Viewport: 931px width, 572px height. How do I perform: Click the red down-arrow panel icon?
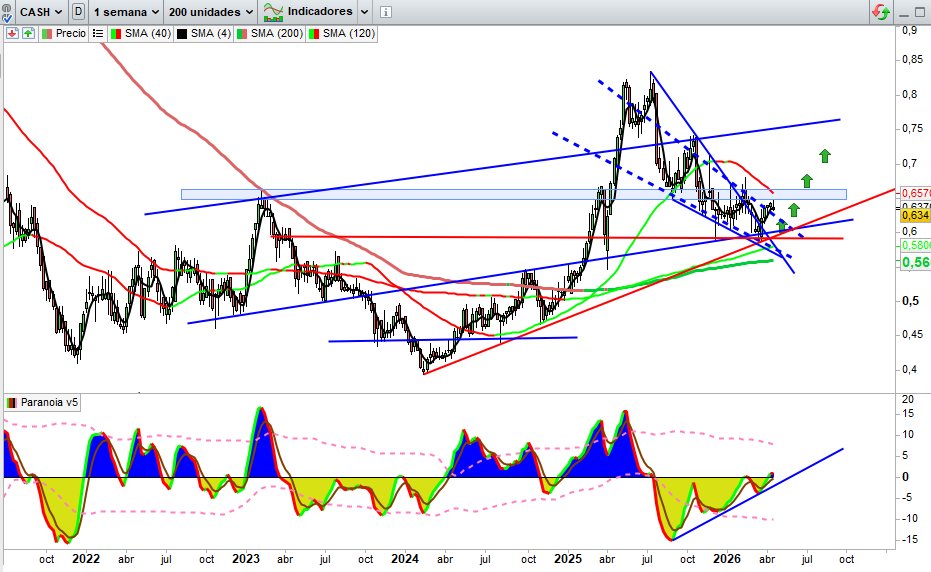click(12, 33)
